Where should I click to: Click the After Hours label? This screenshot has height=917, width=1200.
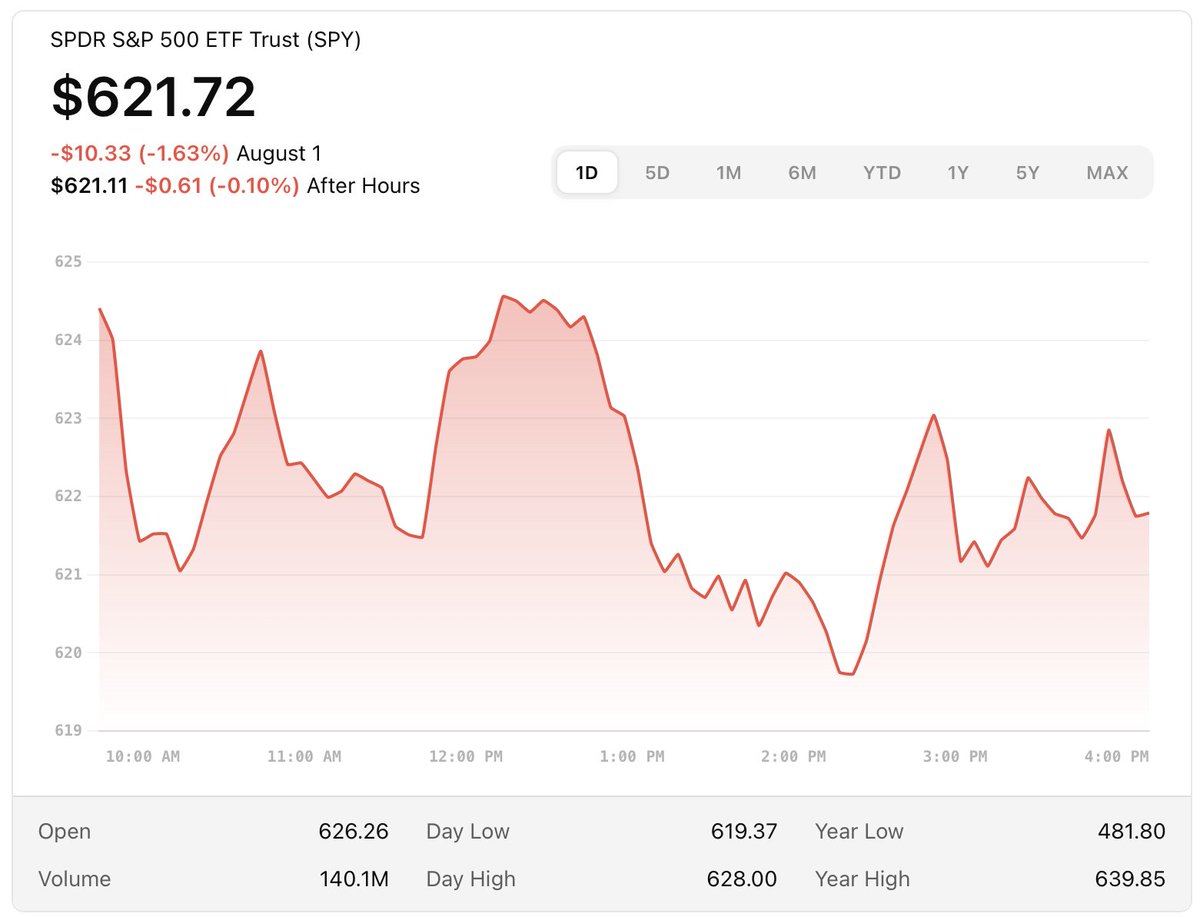(x=363, y=186)
